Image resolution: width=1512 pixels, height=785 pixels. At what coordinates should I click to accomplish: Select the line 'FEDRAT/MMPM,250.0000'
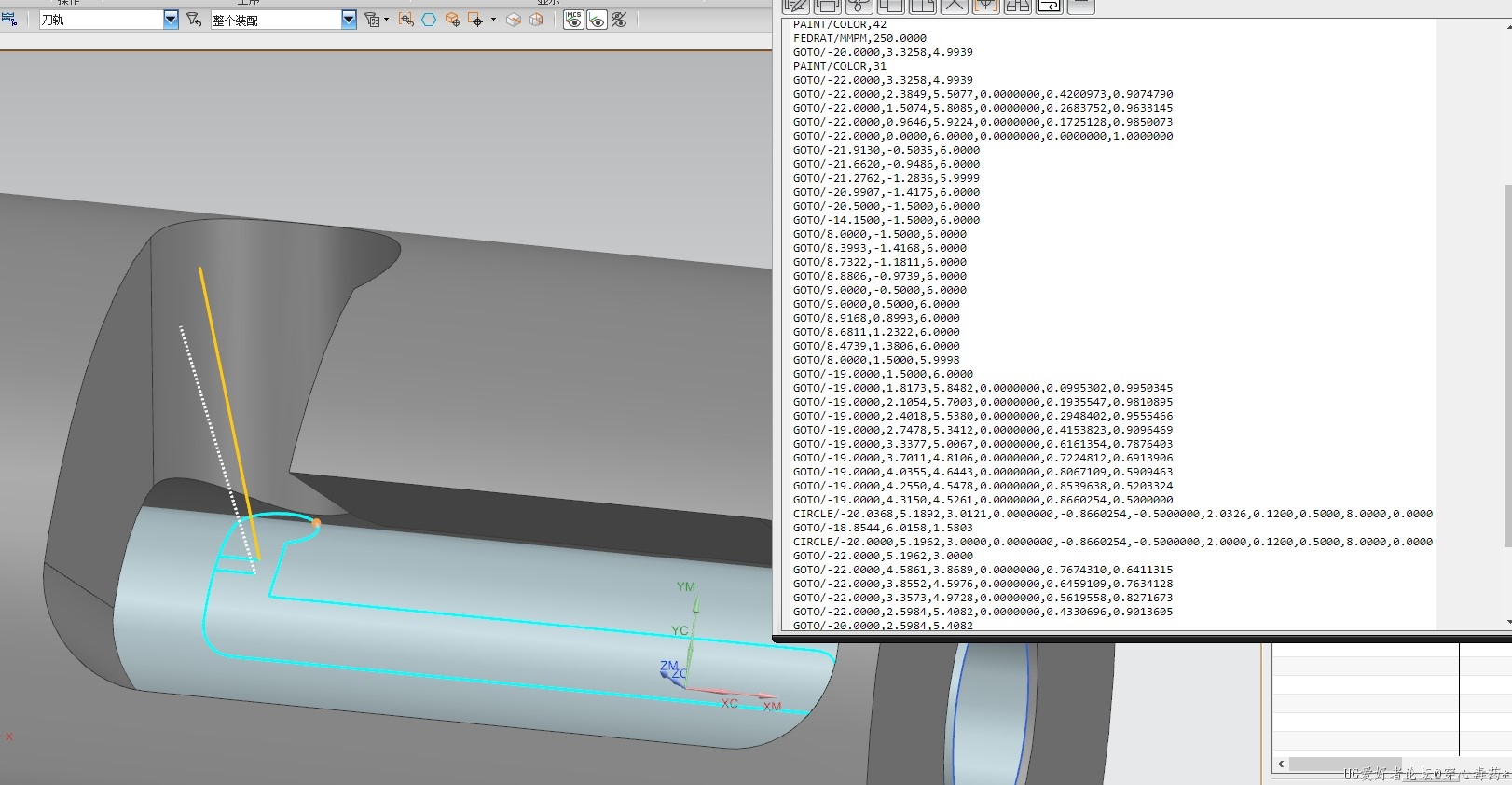coord(859,38)
